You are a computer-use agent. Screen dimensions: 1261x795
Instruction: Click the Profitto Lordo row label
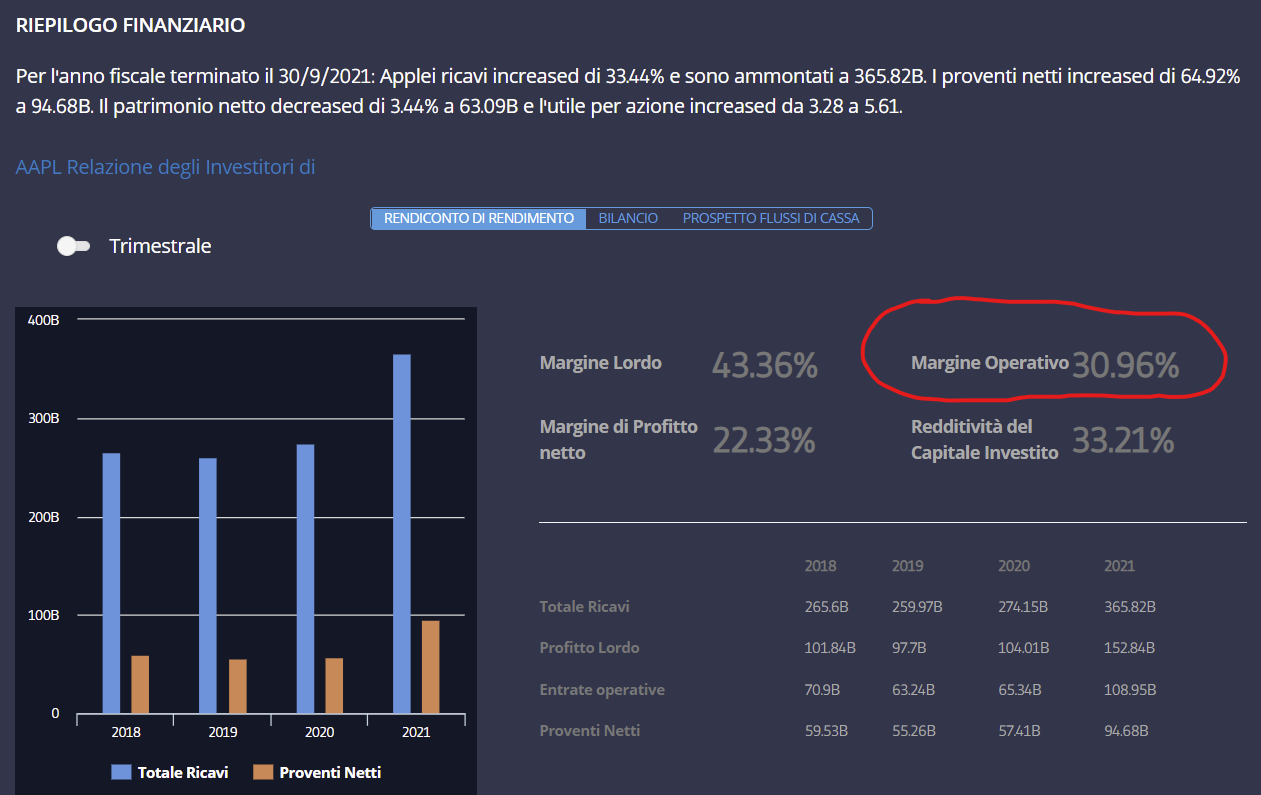coord(590,648)
